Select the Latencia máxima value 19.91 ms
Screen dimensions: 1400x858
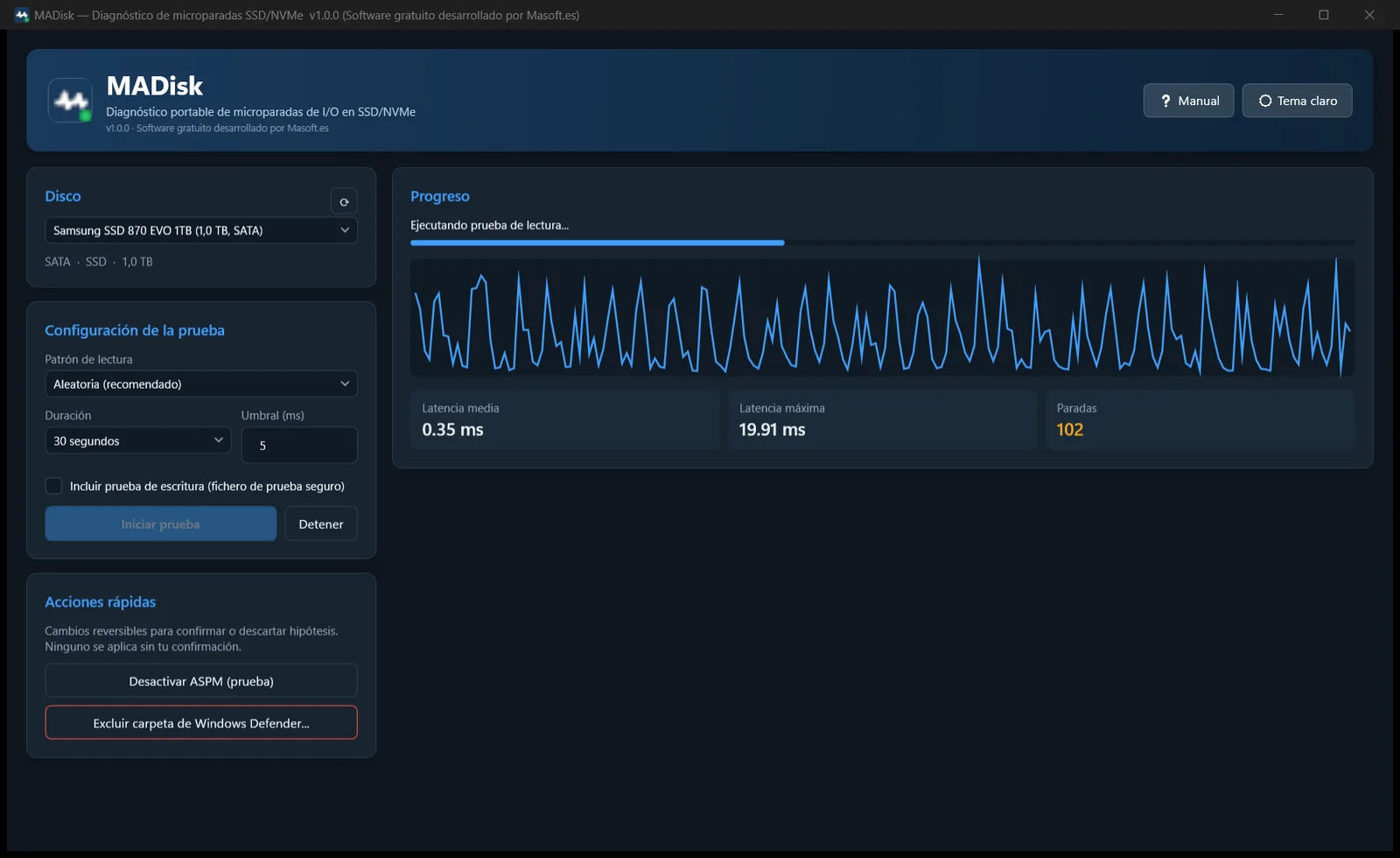pyautogui.click(x=772, y=430)
